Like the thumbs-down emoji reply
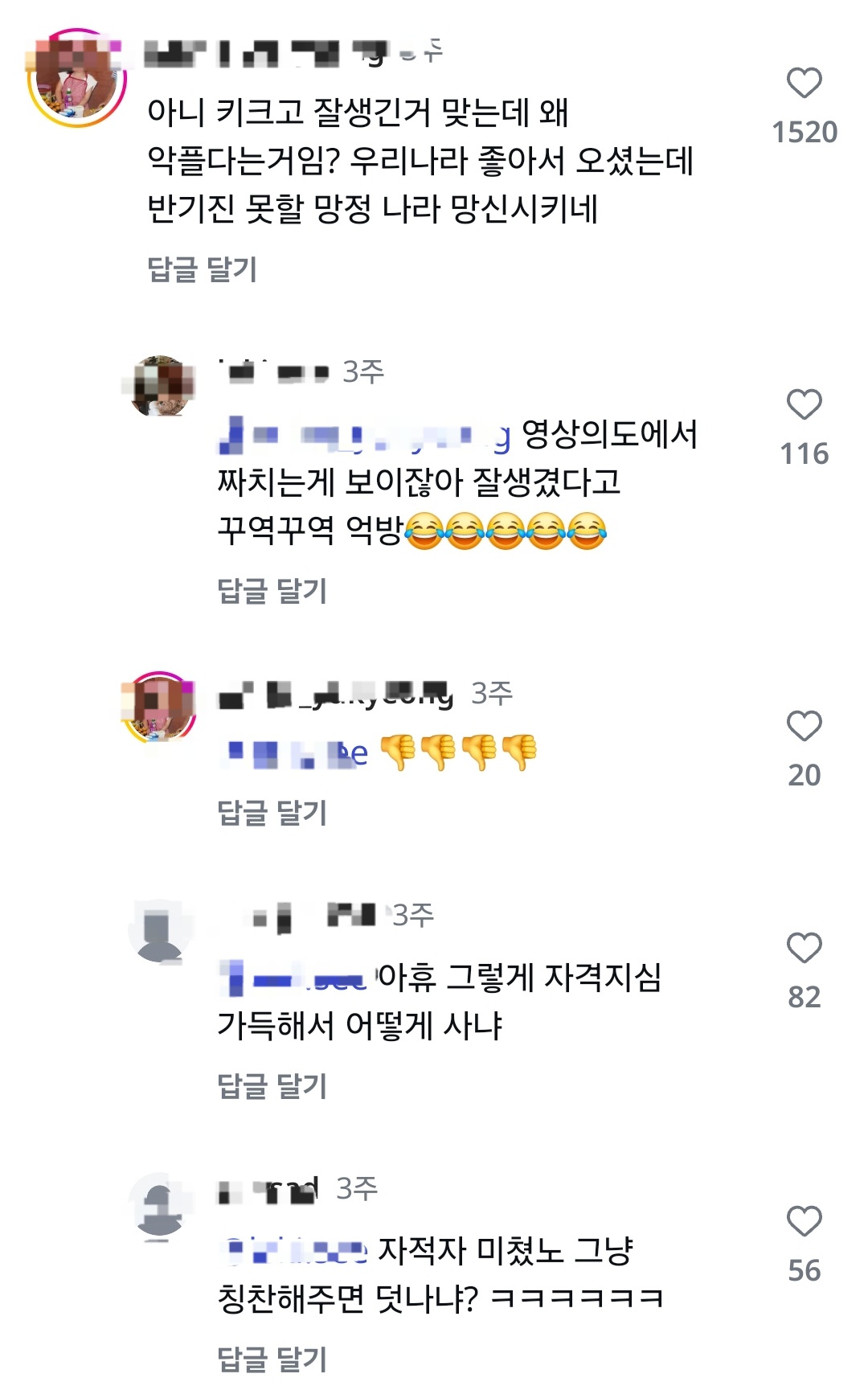 click(804, 726)
